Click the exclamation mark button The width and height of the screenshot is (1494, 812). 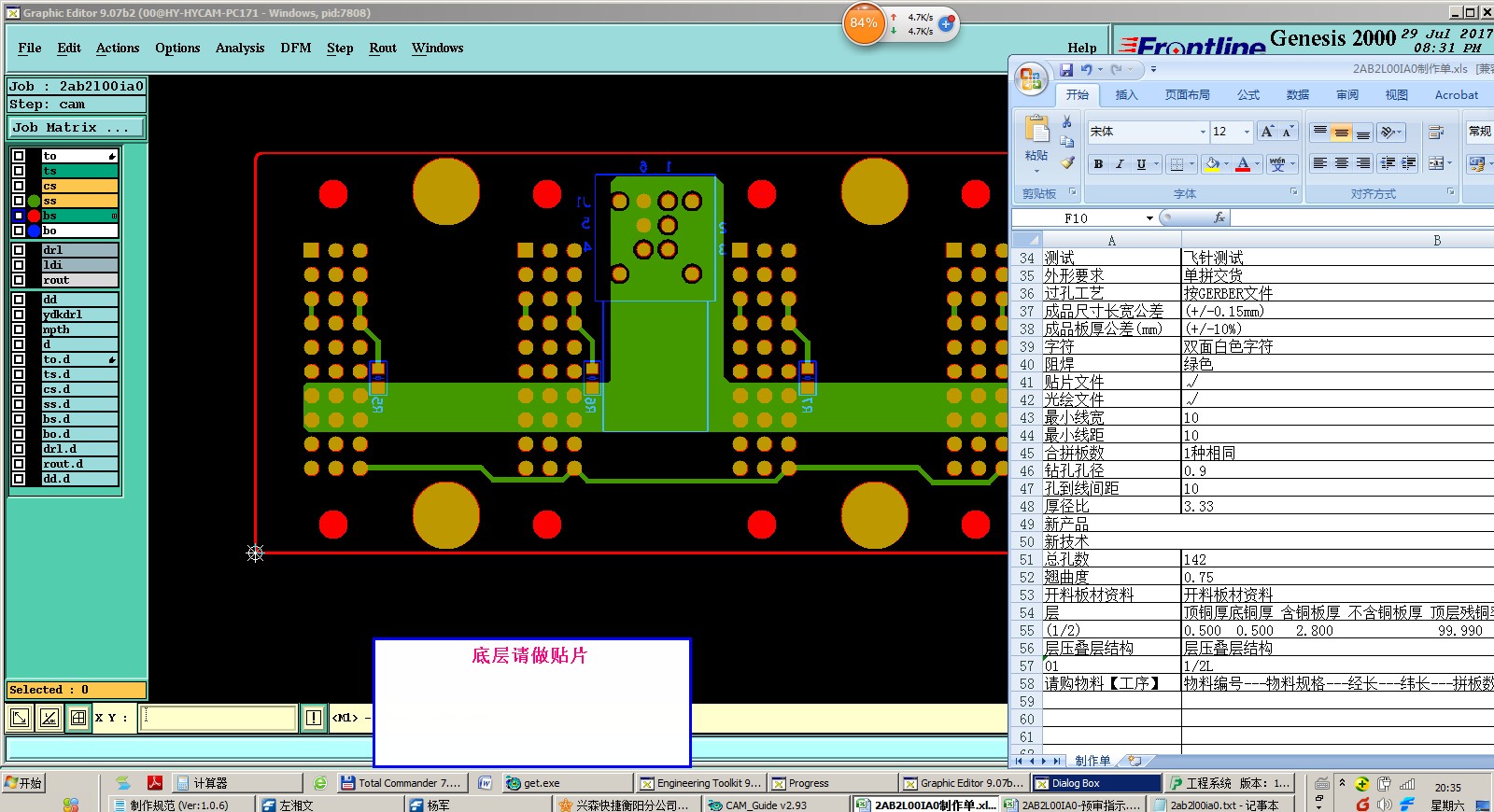[314, 718]
